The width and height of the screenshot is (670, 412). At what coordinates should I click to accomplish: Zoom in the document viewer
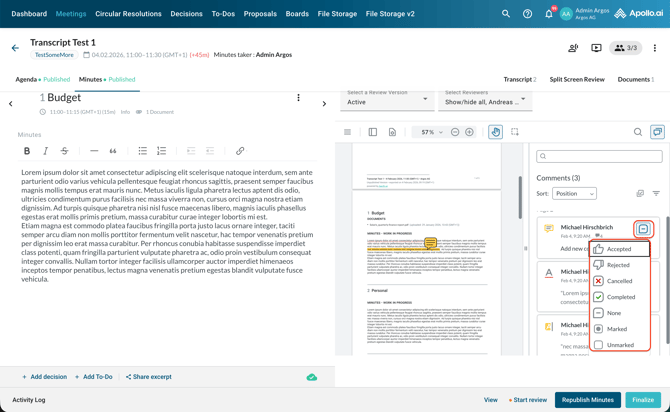click(x=469, y=132)
